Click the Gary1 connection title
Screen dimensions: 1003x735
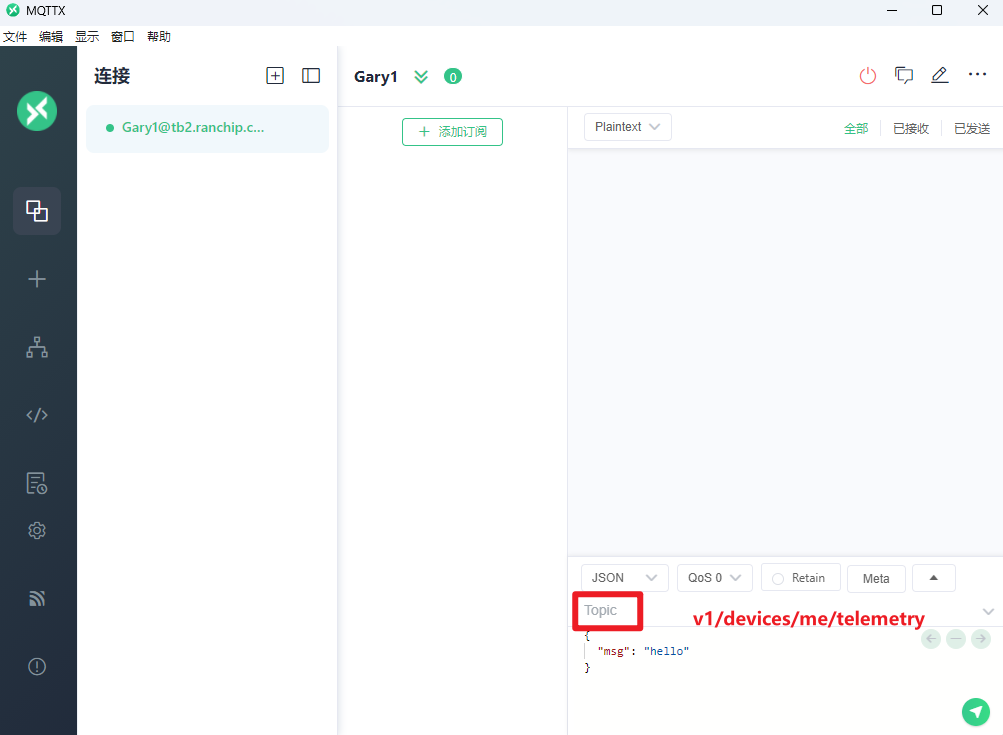point(376,77)
